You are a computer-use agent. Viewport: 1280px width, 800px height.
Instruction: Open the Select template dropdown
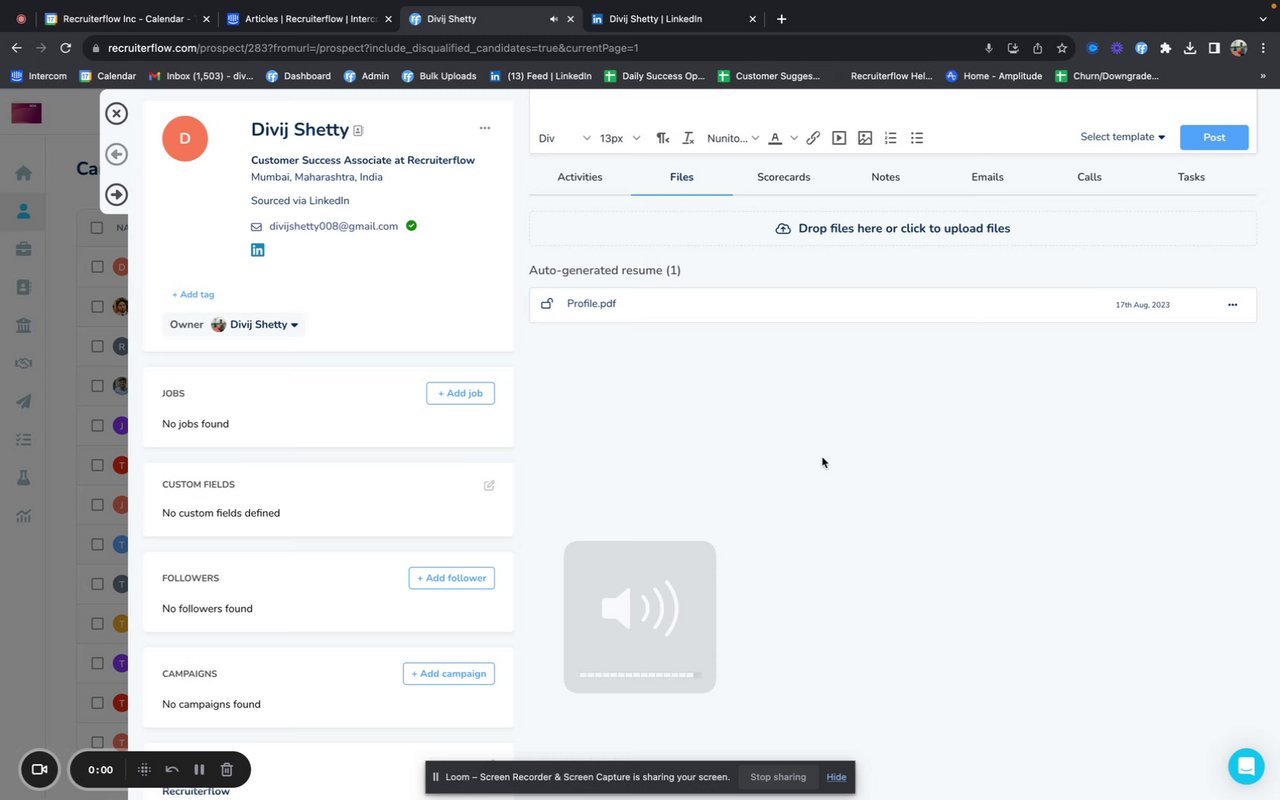(1123, 137)
